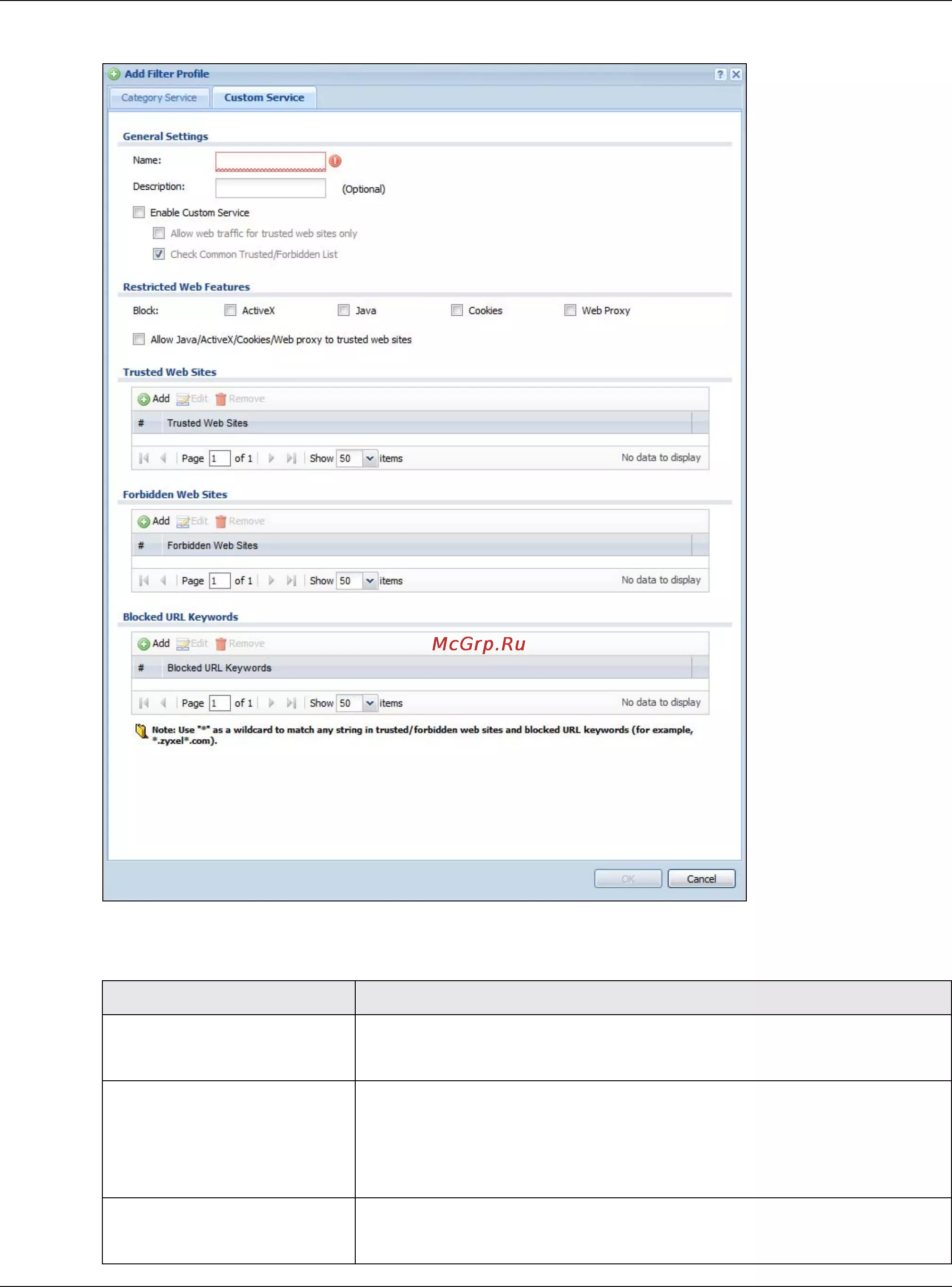Select the Custom Service tab

click(264, 97)
